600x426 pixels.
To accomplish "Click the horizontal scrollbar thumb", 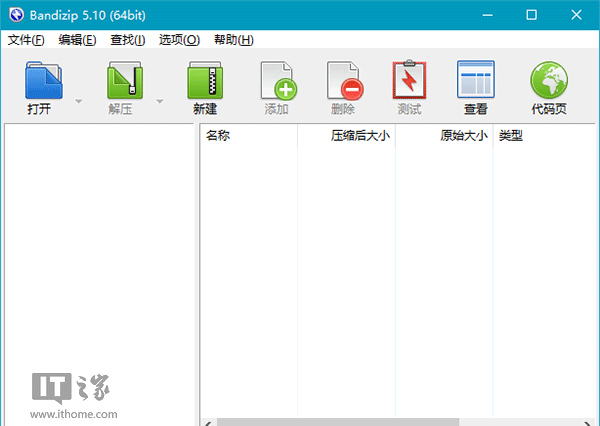I will [338, 422].
